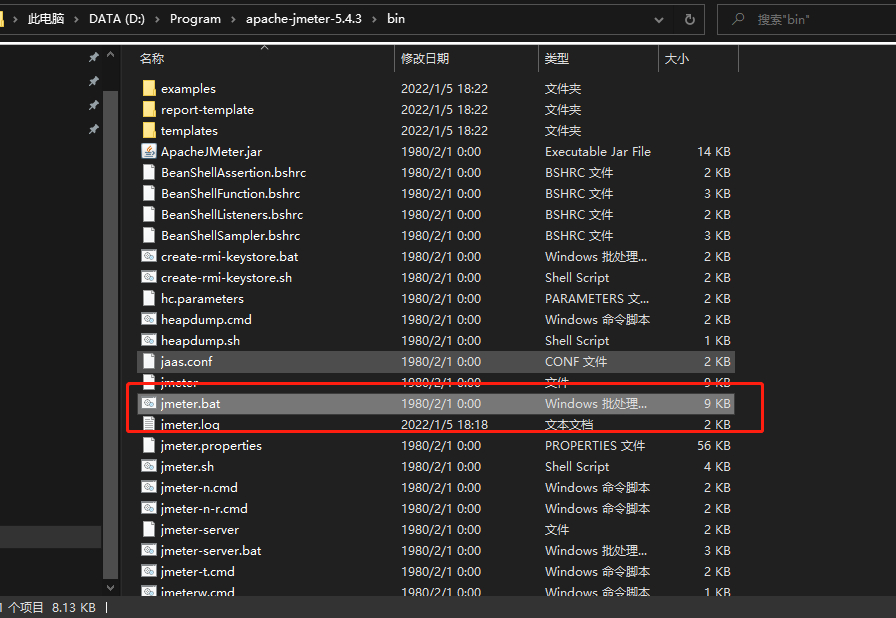Click the BeanShellAssertion.bshrc file icon
Image resolution: width=896 pixels, height=618 pixels.
click(149, 172)
